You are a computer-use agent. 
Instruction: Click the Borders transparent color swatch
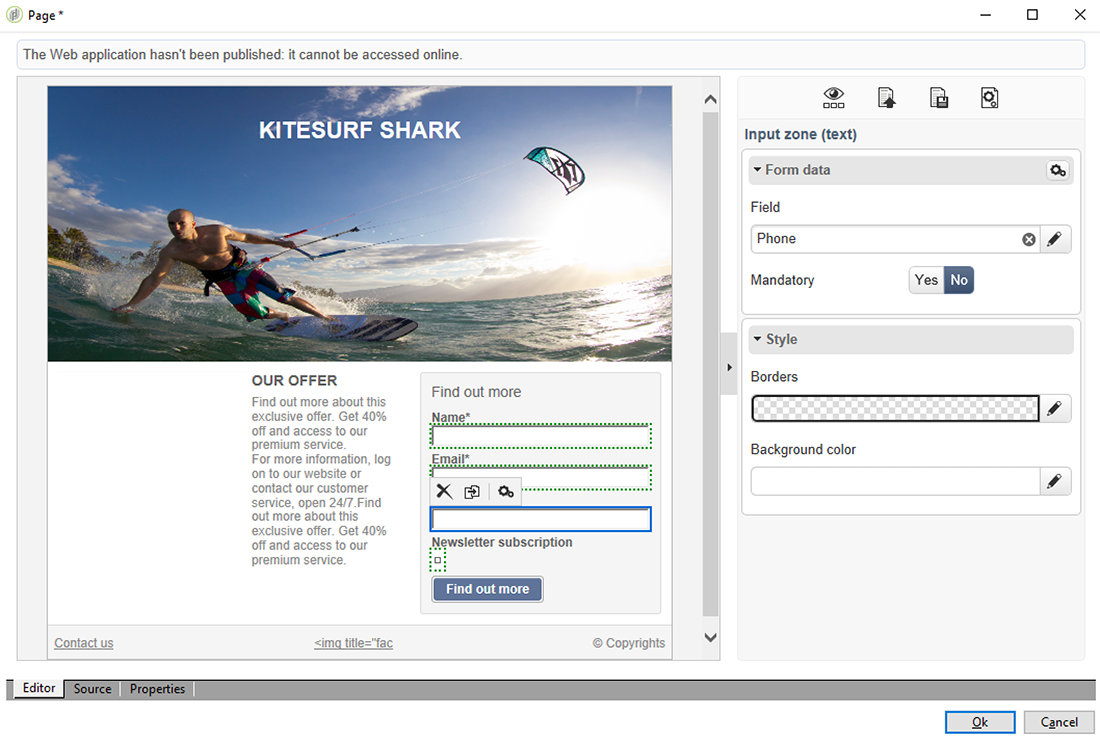coord(895,408)
